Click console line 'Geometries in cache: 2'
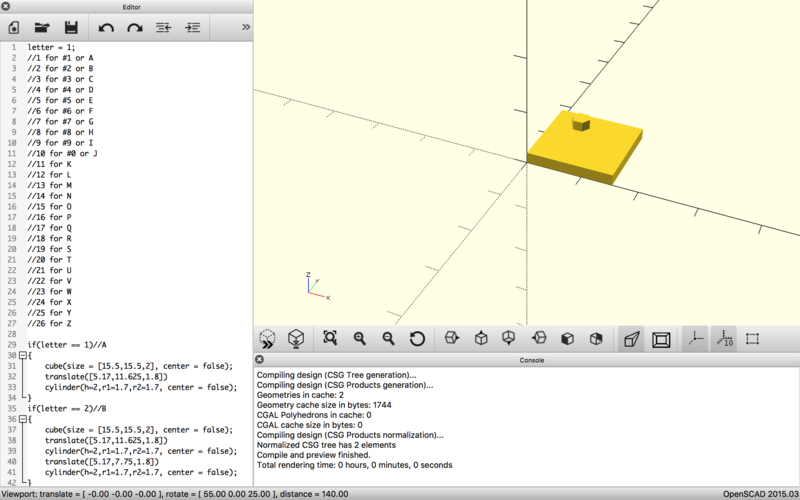This screenshot has width=800, height=500. tap(300, 395)
